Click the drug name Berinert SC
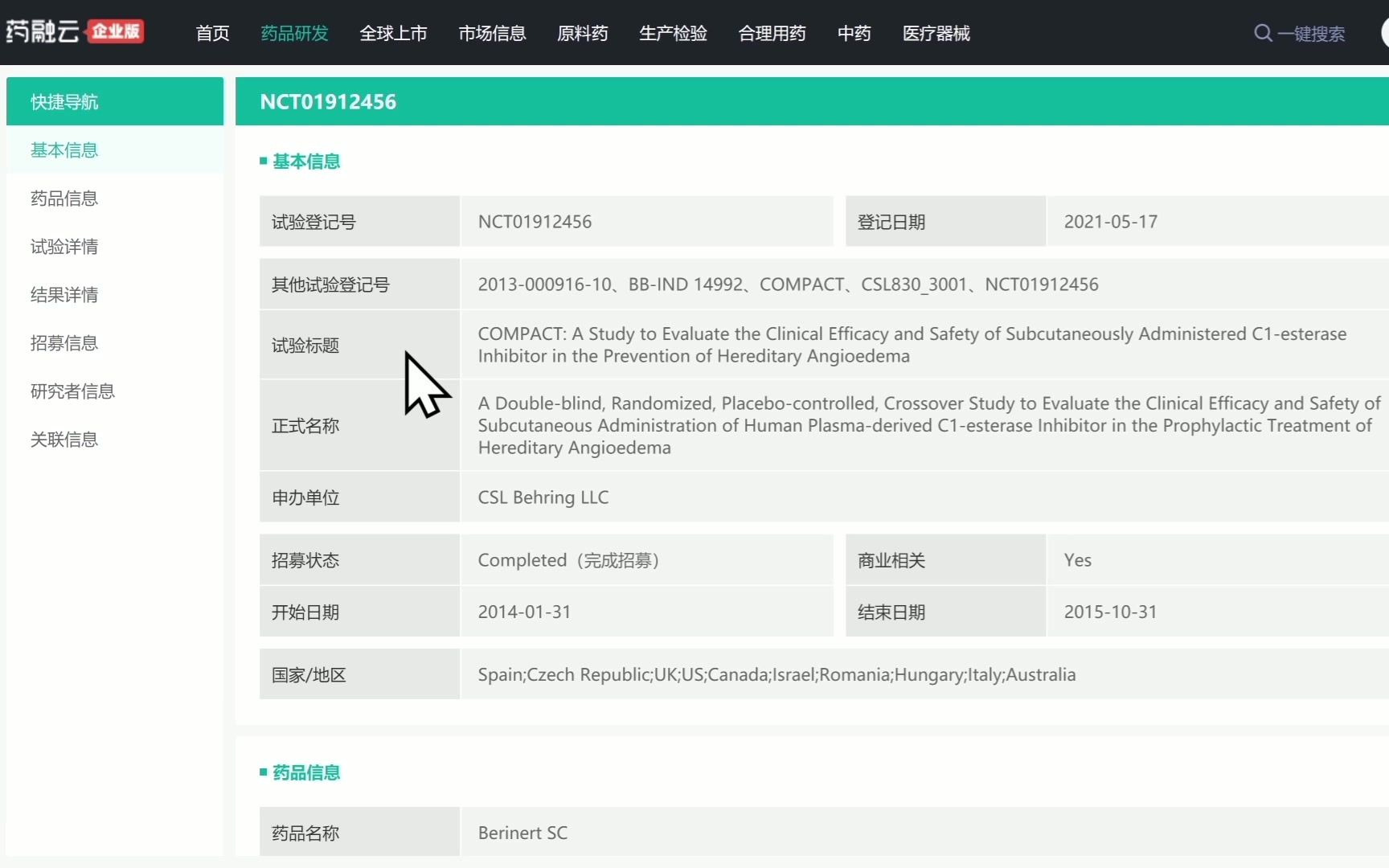 click(522, 833)
